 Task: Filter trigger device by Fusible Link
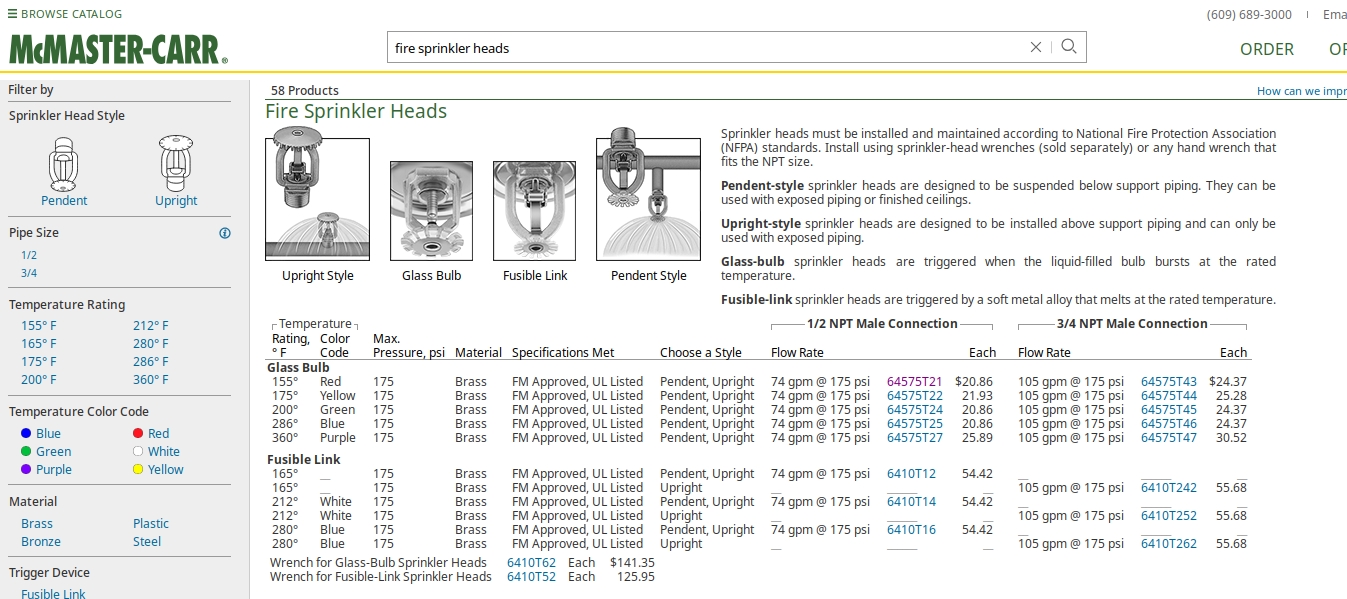[53, 593]
